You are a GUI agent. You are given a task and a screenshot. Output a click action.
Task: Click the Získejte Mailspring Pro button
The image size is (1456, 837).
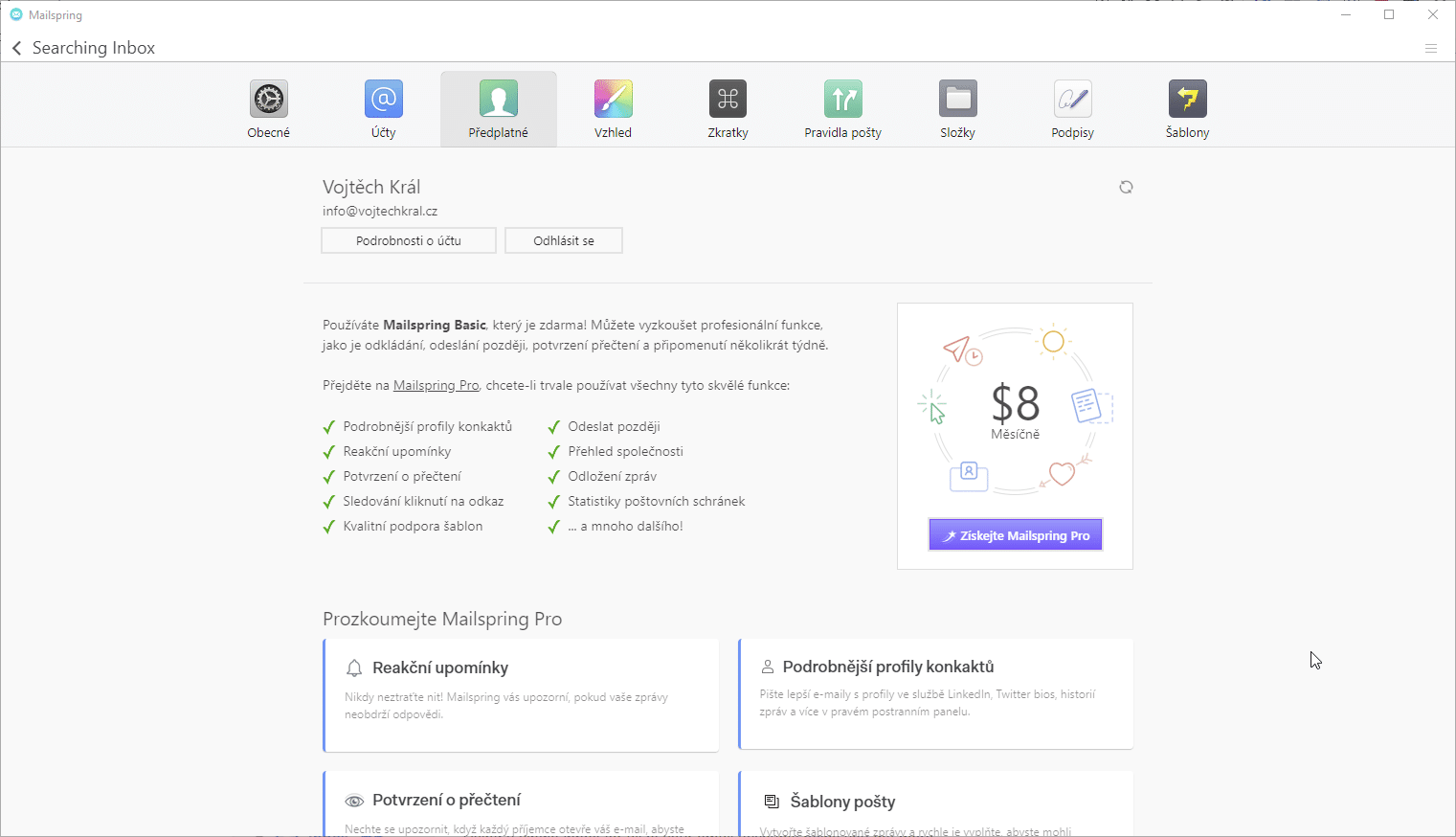pos(1016,535)
